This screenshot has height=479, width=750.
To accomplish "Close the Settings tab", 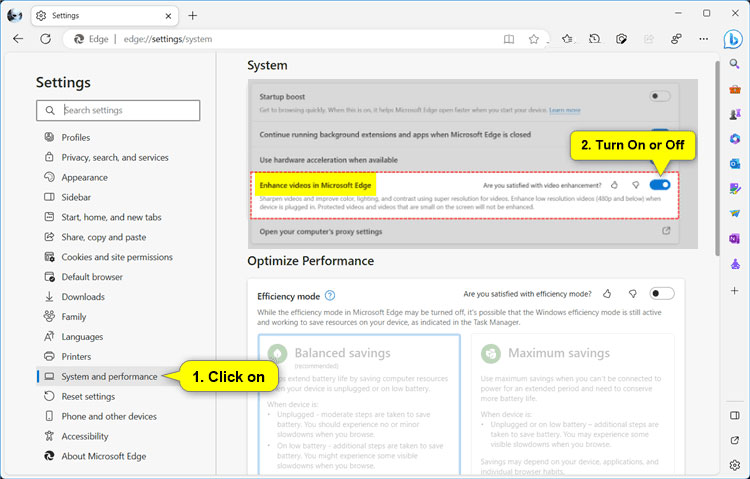I will 168,16.
